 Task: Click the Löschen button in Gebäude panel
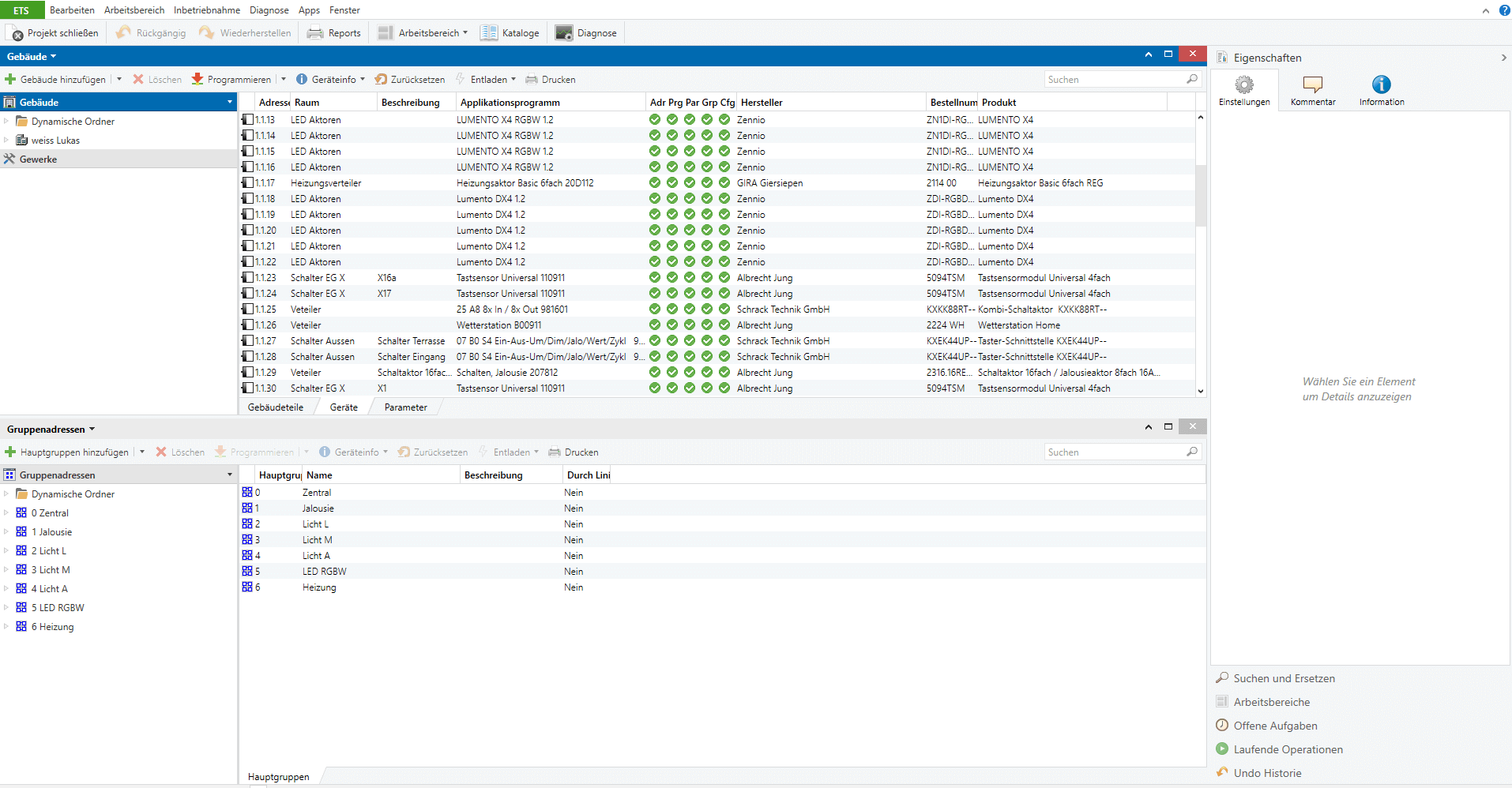pyautogui.click(x=157, y=80)
